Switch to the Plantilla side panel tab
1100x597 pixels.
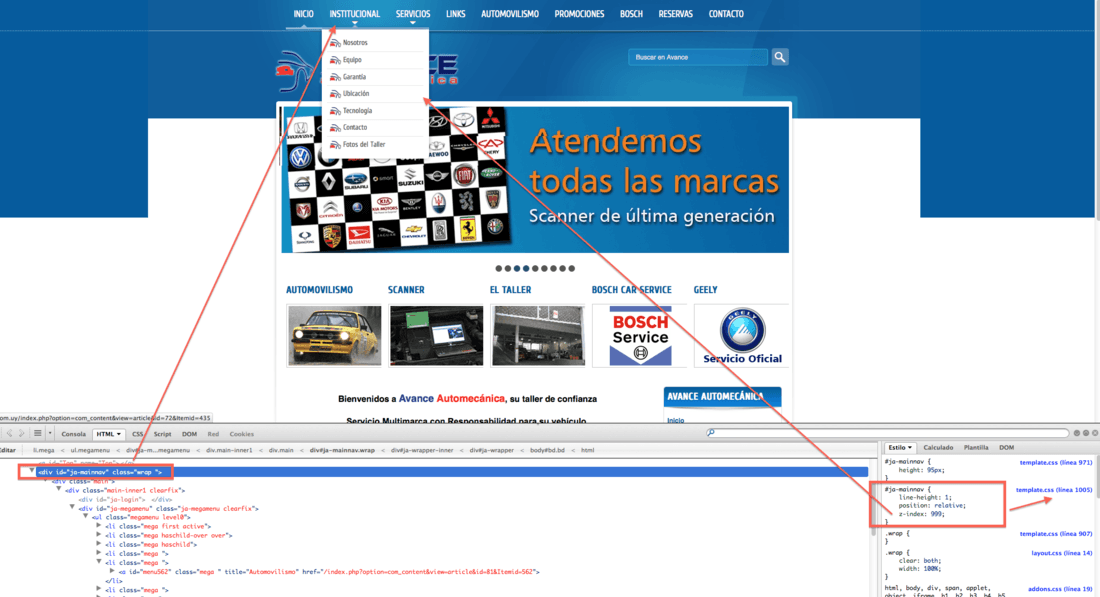976,448
